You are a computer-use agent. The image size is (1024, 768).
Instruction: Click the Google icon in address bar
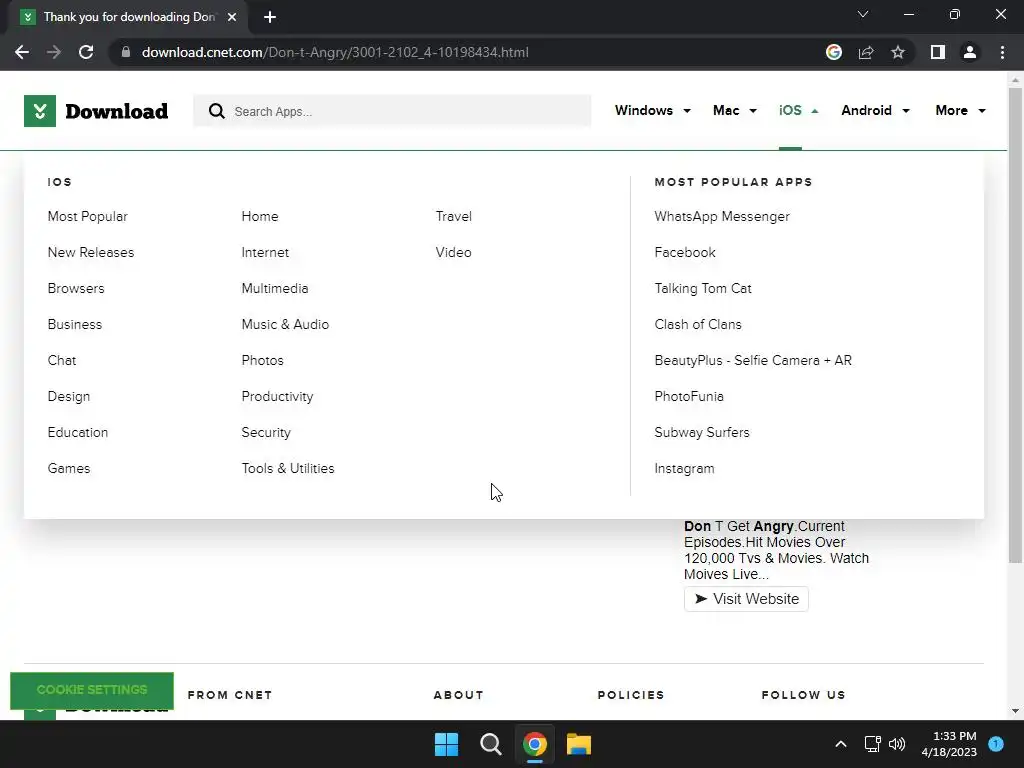click(x=834, y=52)
